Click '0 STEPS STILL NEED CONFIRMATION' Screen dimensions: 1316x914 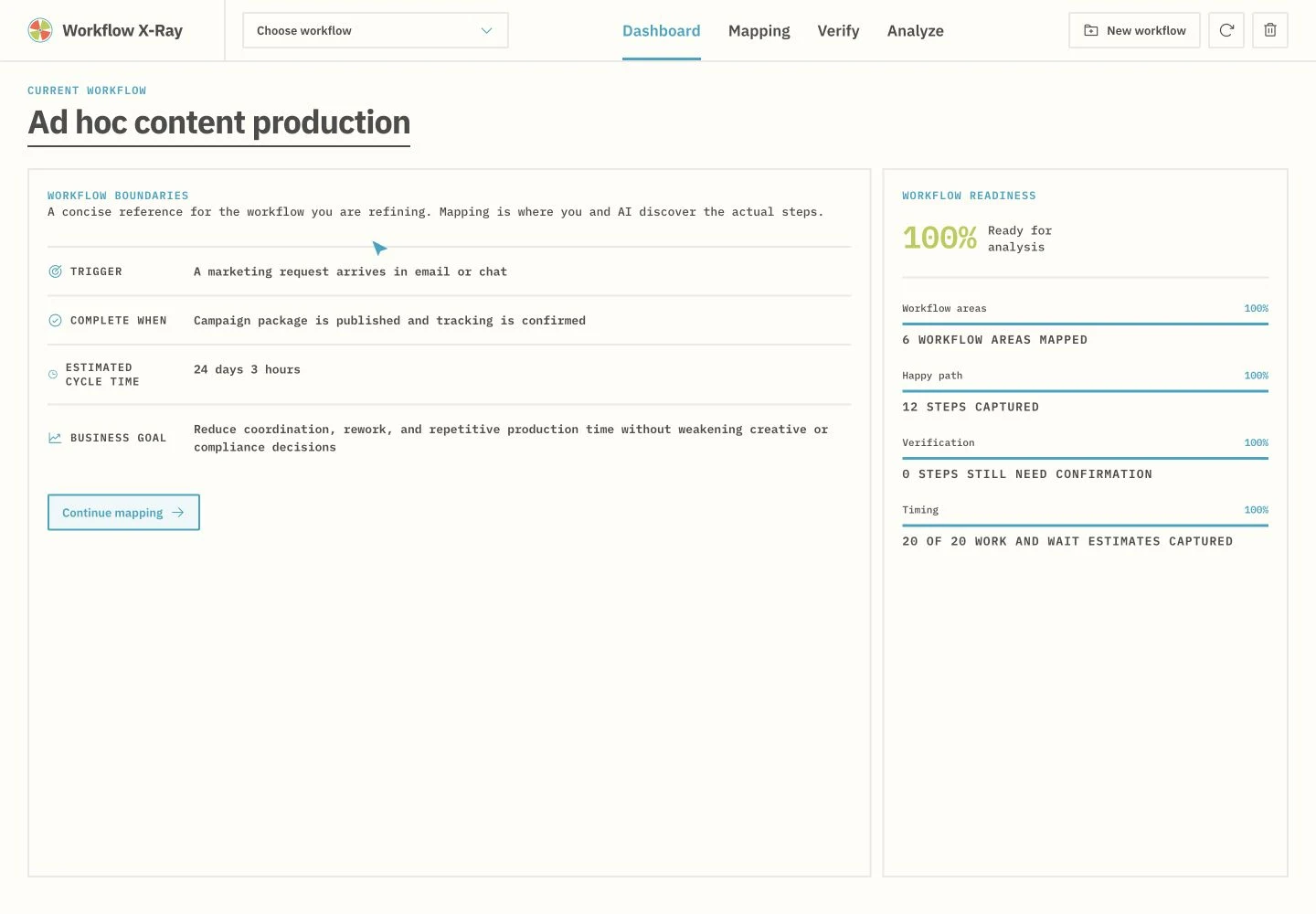pos(1027,473)
